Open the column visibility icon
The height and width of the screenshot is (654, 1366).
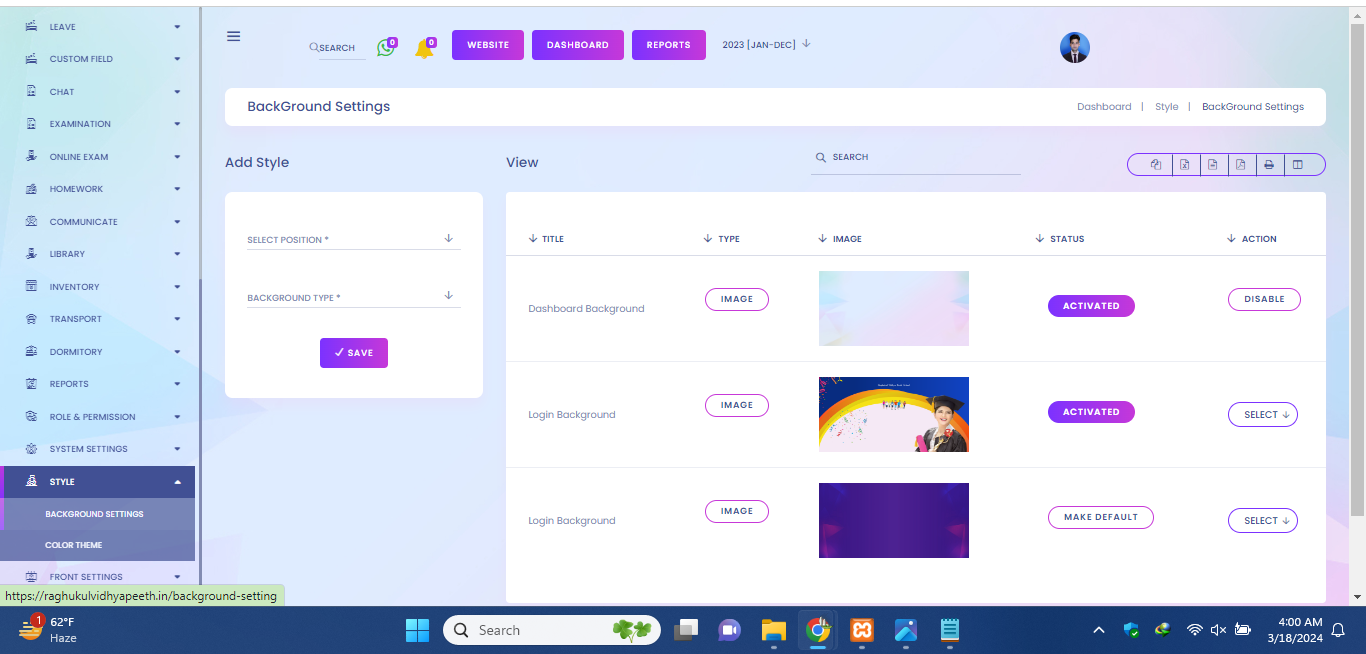coord(1298,165)
